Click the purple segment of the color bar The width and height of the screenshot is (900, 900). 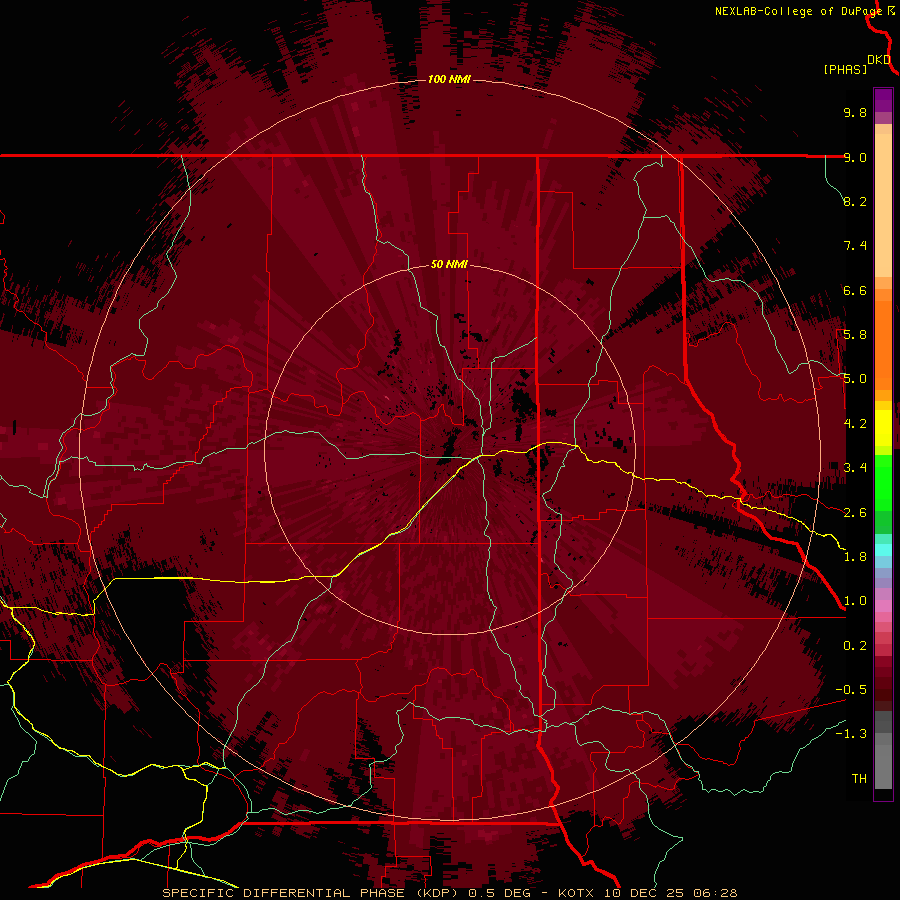tap(883, 100)
